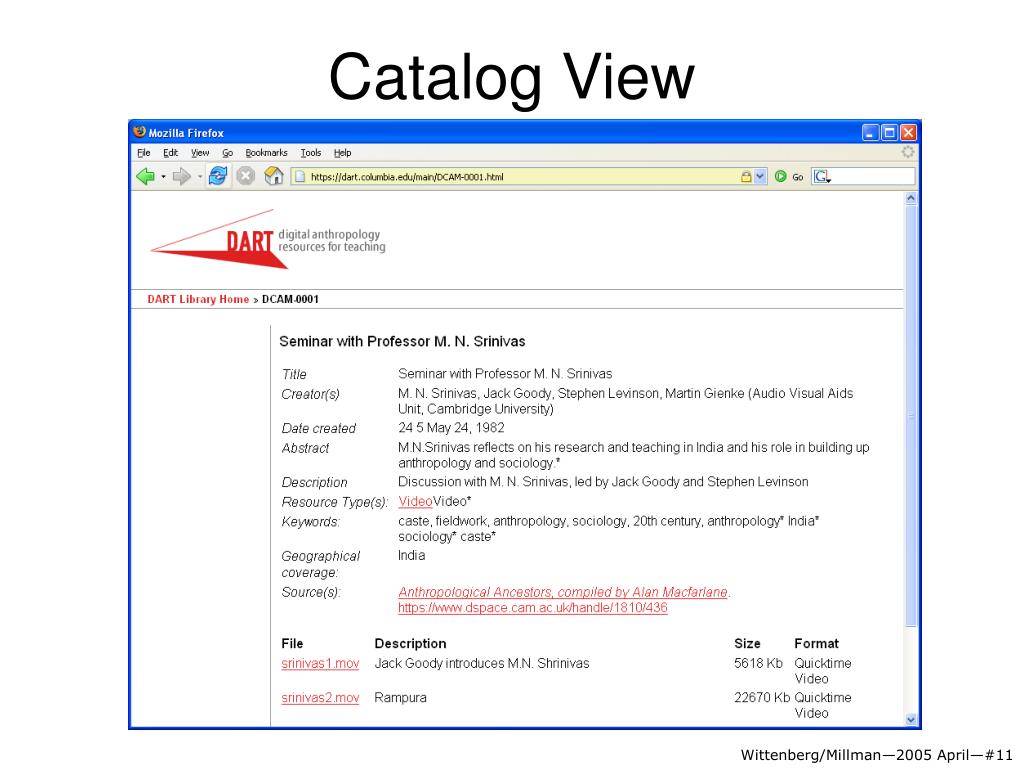Open the Help menu
Image resolution: width=1024 pixels, height=768 pixels.
(x=342, y=153)
